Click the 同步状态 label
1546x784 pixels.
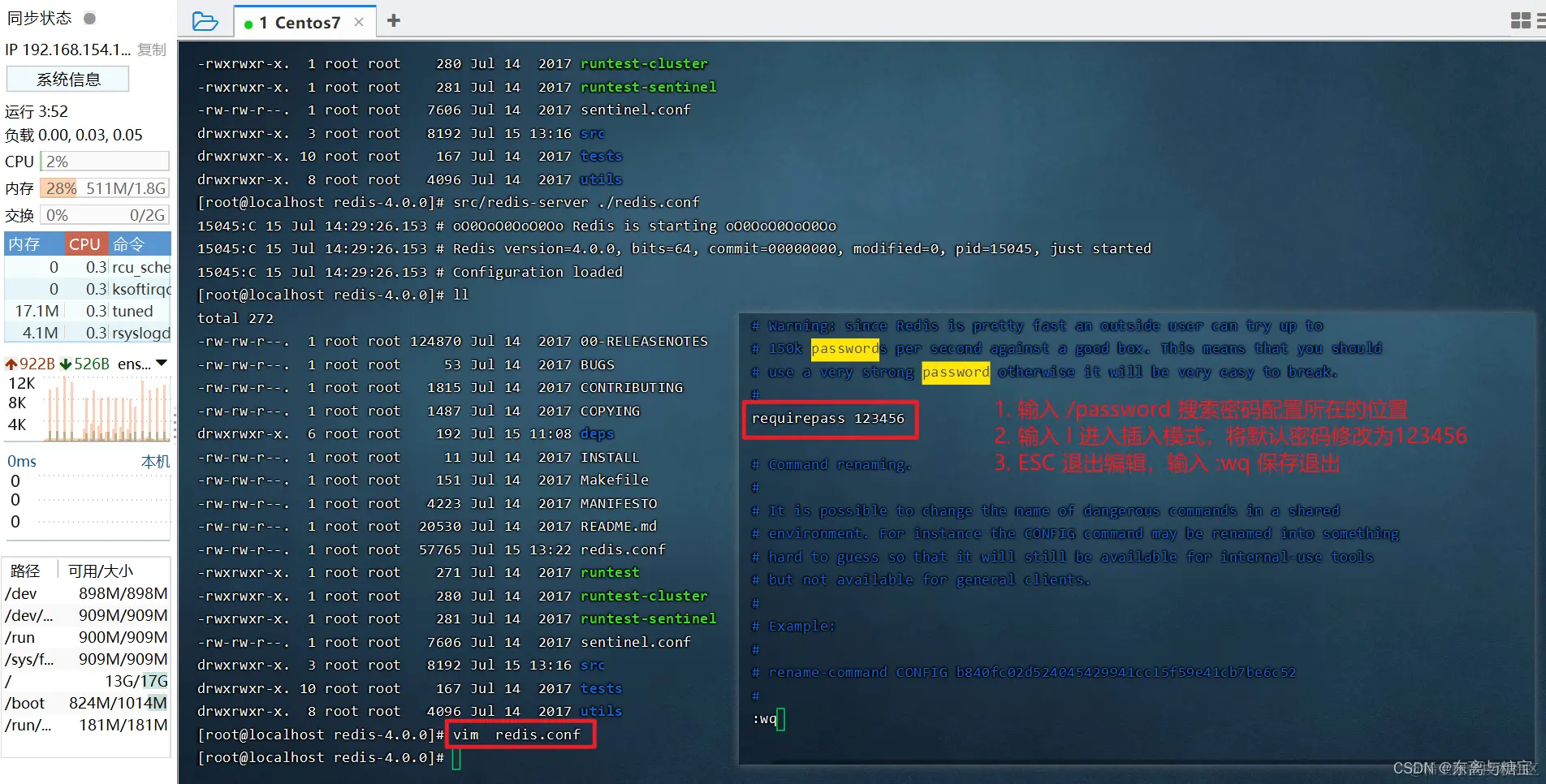40,18
